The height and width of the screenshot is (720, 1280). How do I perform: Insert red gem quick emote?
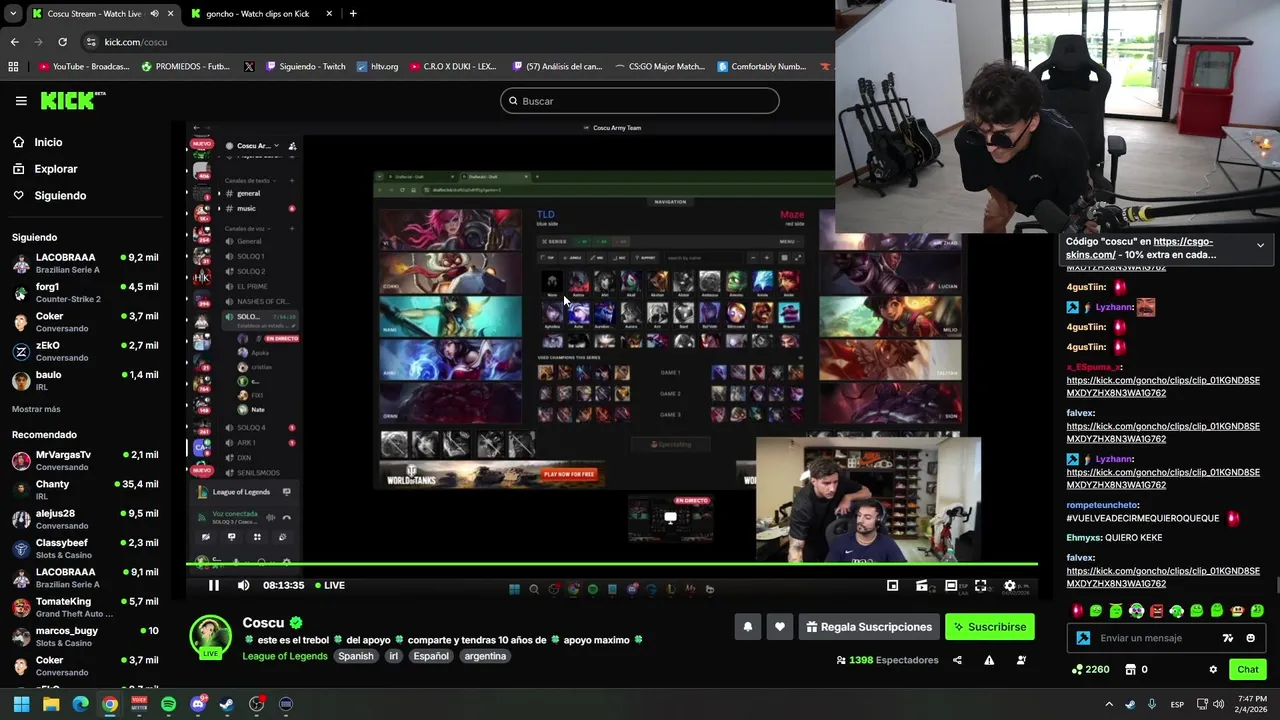pyautogui.click(x=1076, y=610)
